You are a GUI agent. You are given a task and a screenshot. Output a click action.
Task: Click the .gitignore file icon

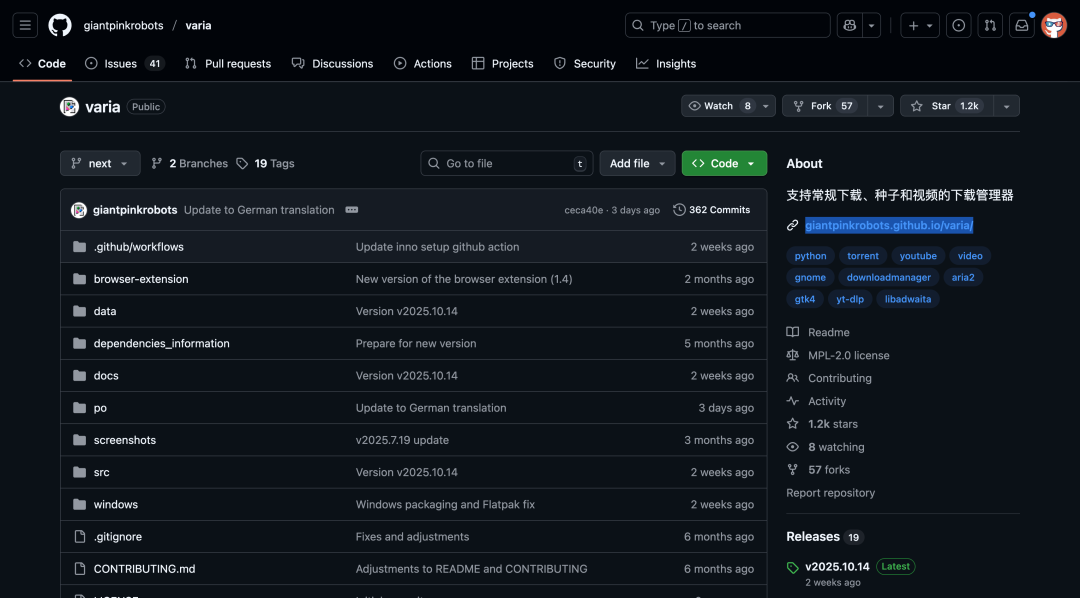click(79, 537)
